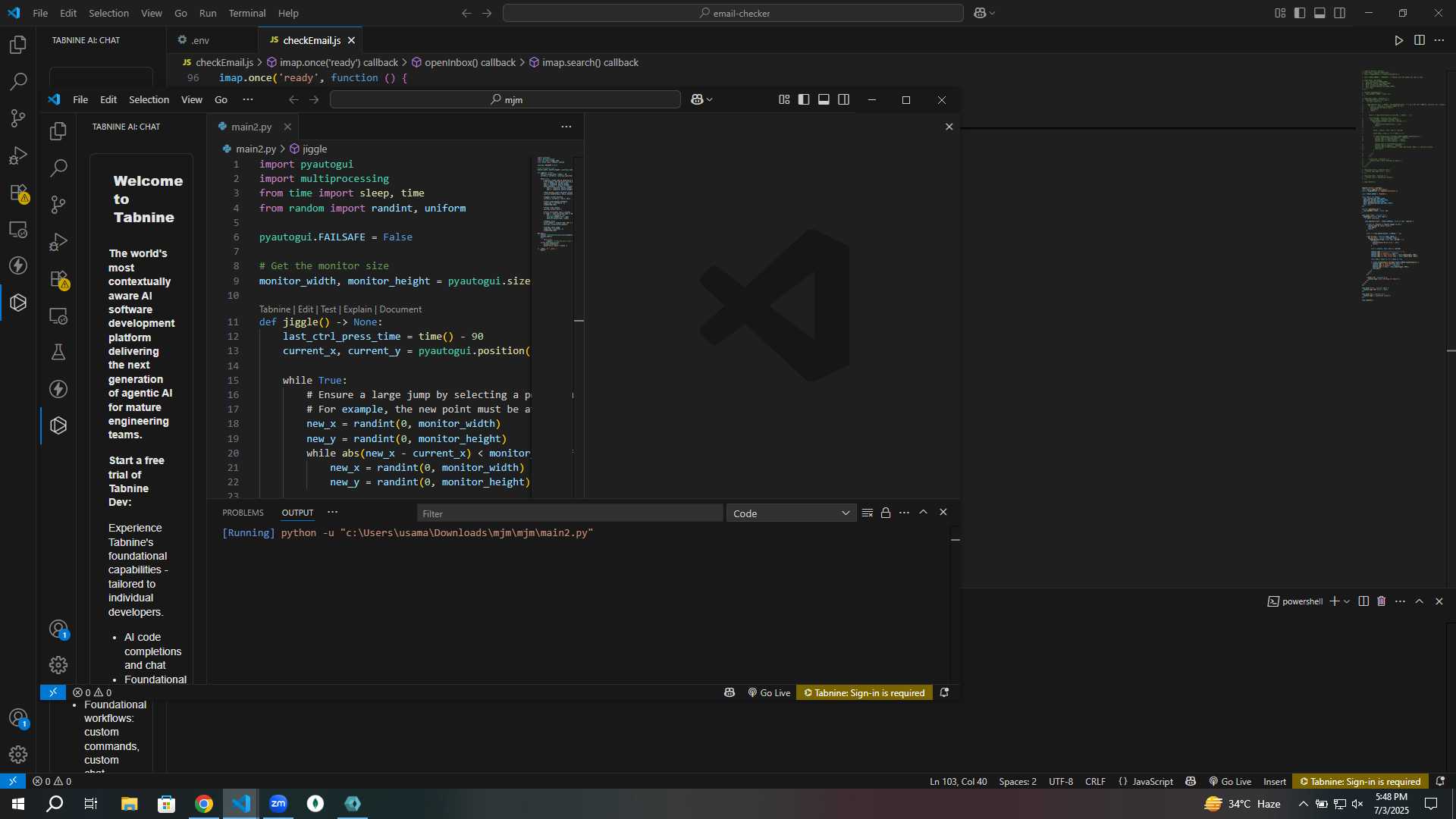The height and width of the screenshot is (819, 1456).
Task: Open Accounts menu in the mjm window
Action: click(58, 629)
